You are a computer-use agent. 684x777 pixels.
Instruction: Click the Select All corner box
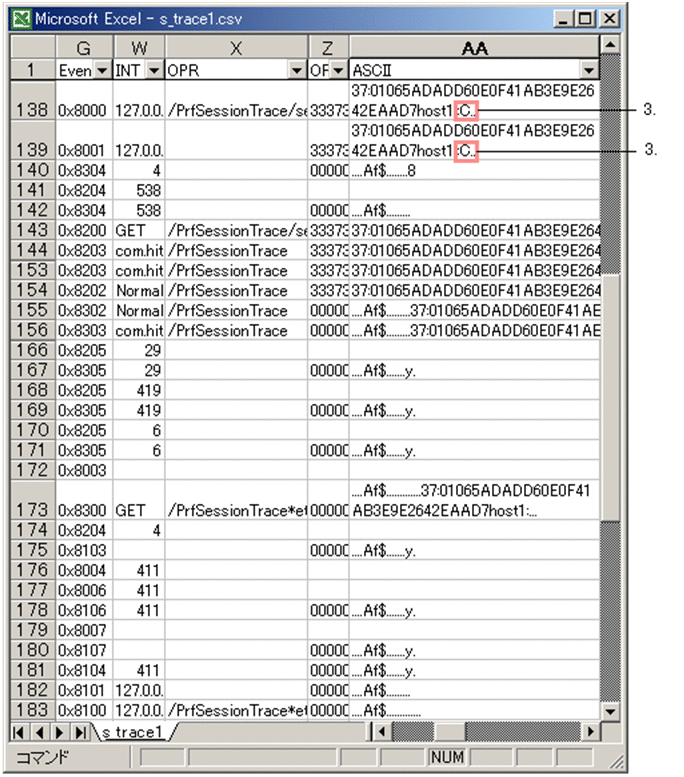[x=33, y=47]
